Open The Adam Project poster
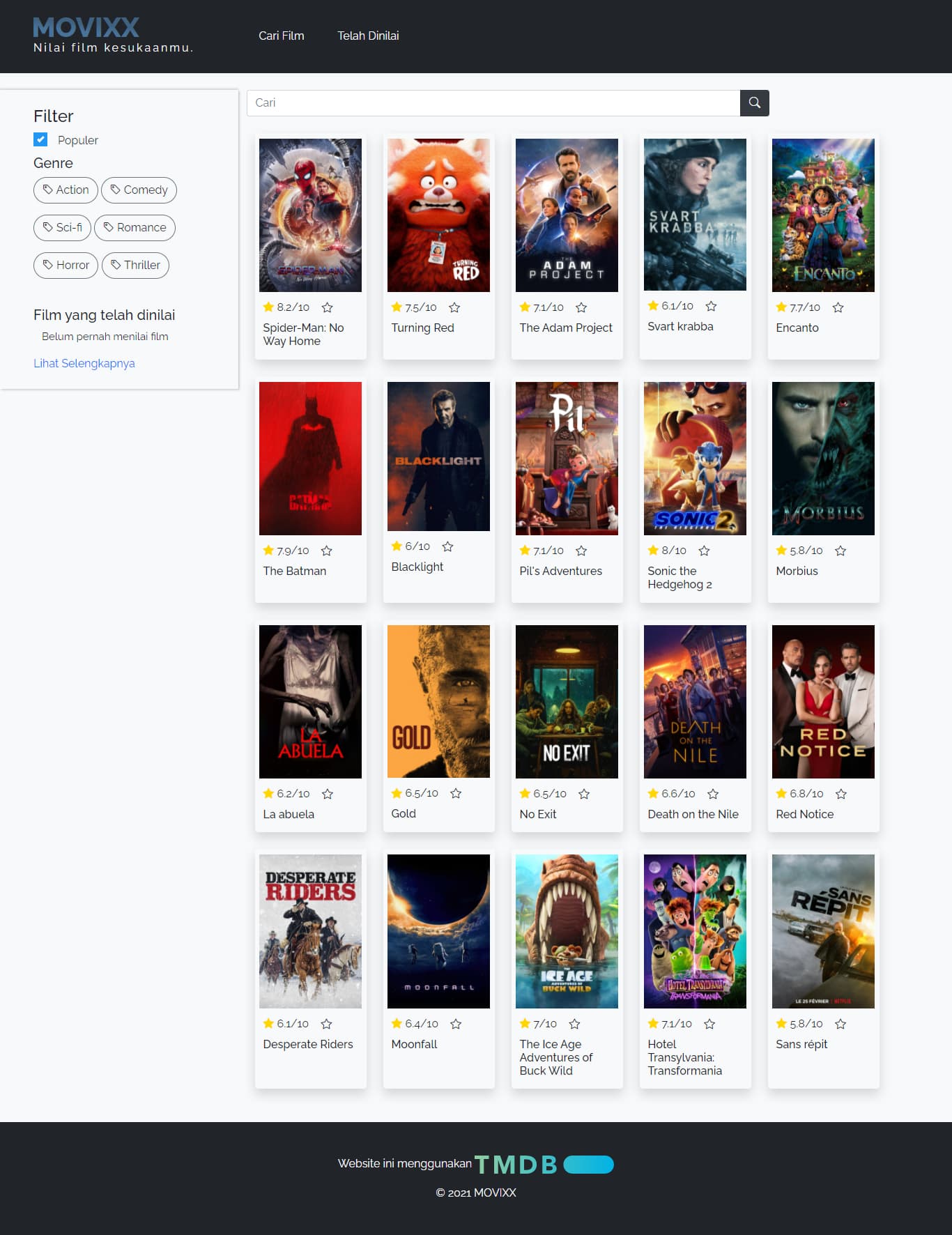Image resolution: width=952 pixels, height=1235 pixels. (567, 215)
